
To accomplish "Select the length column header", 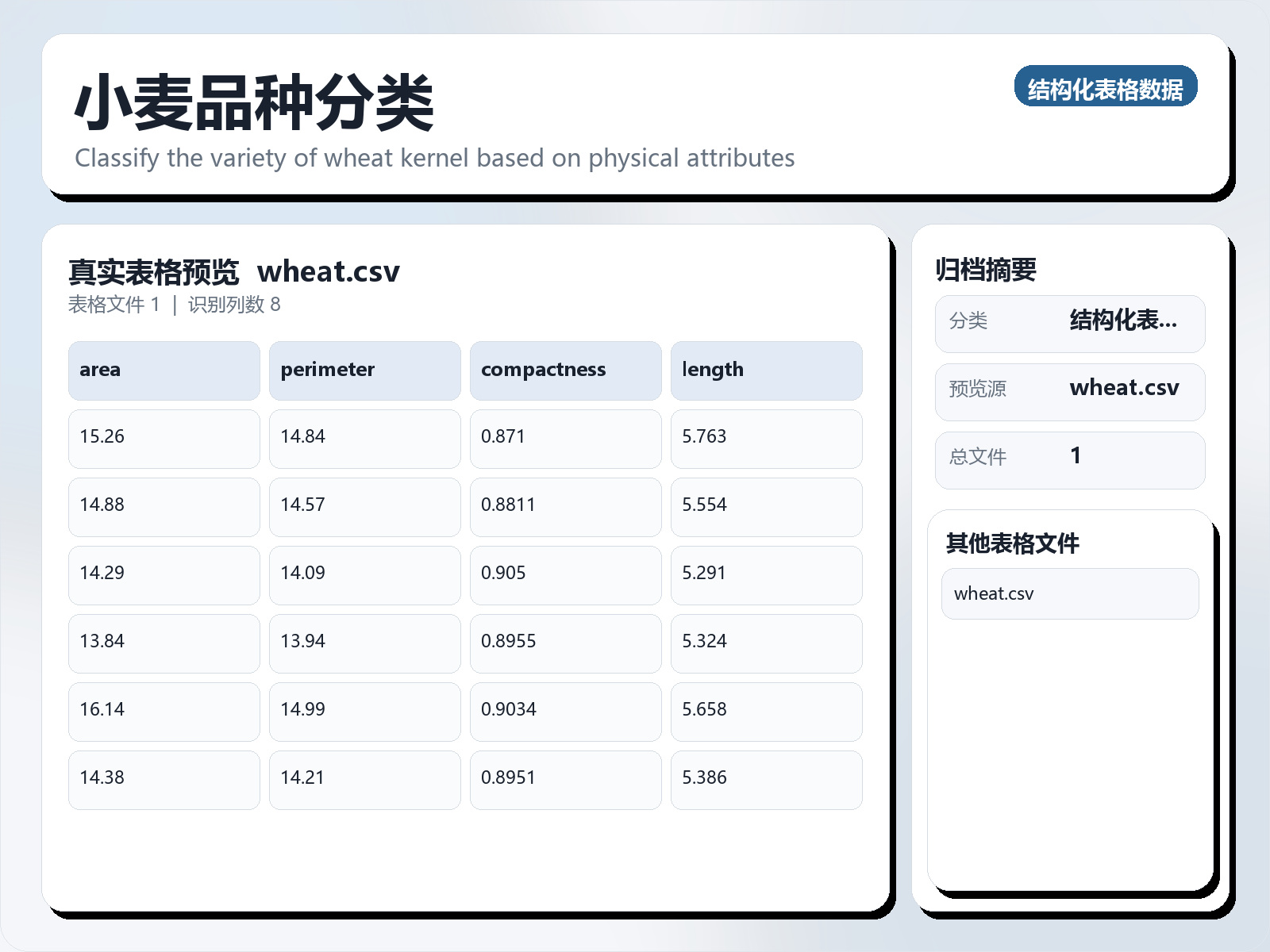I will click(x=767, y=370).
